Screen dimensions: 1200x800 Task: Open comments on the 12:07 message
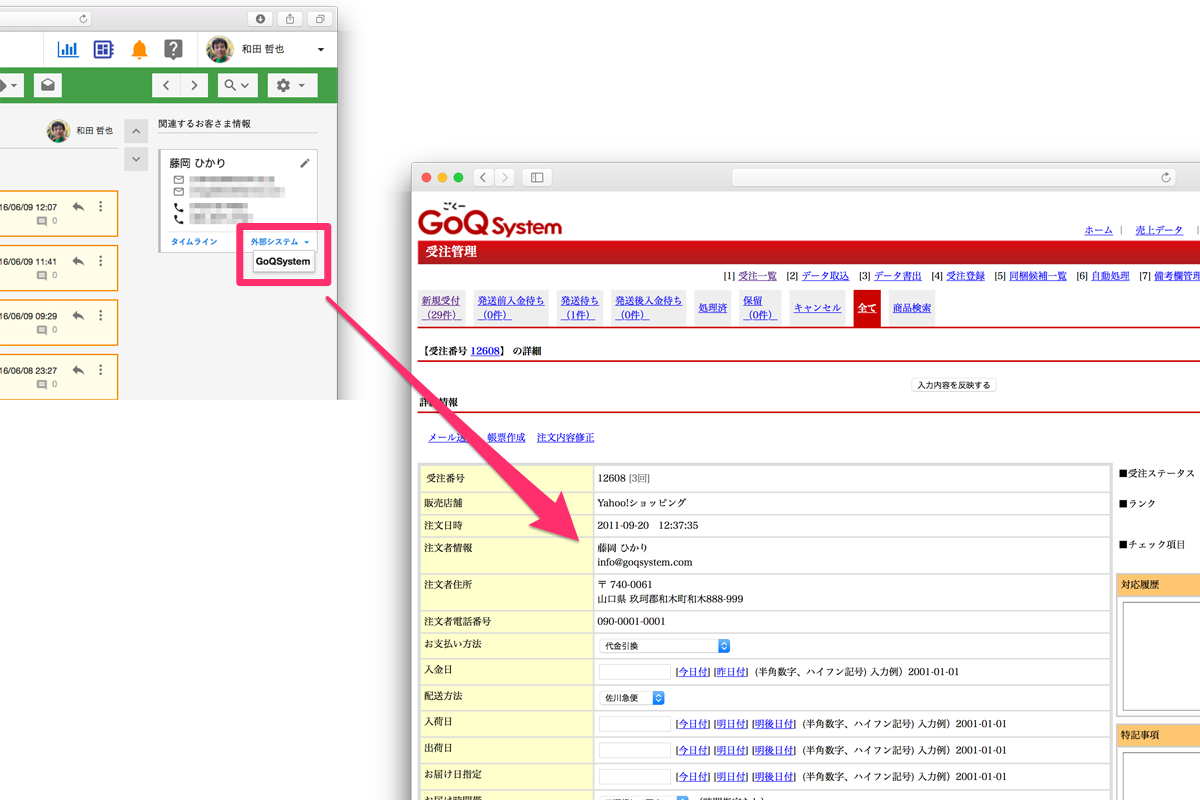pos(47,221)
